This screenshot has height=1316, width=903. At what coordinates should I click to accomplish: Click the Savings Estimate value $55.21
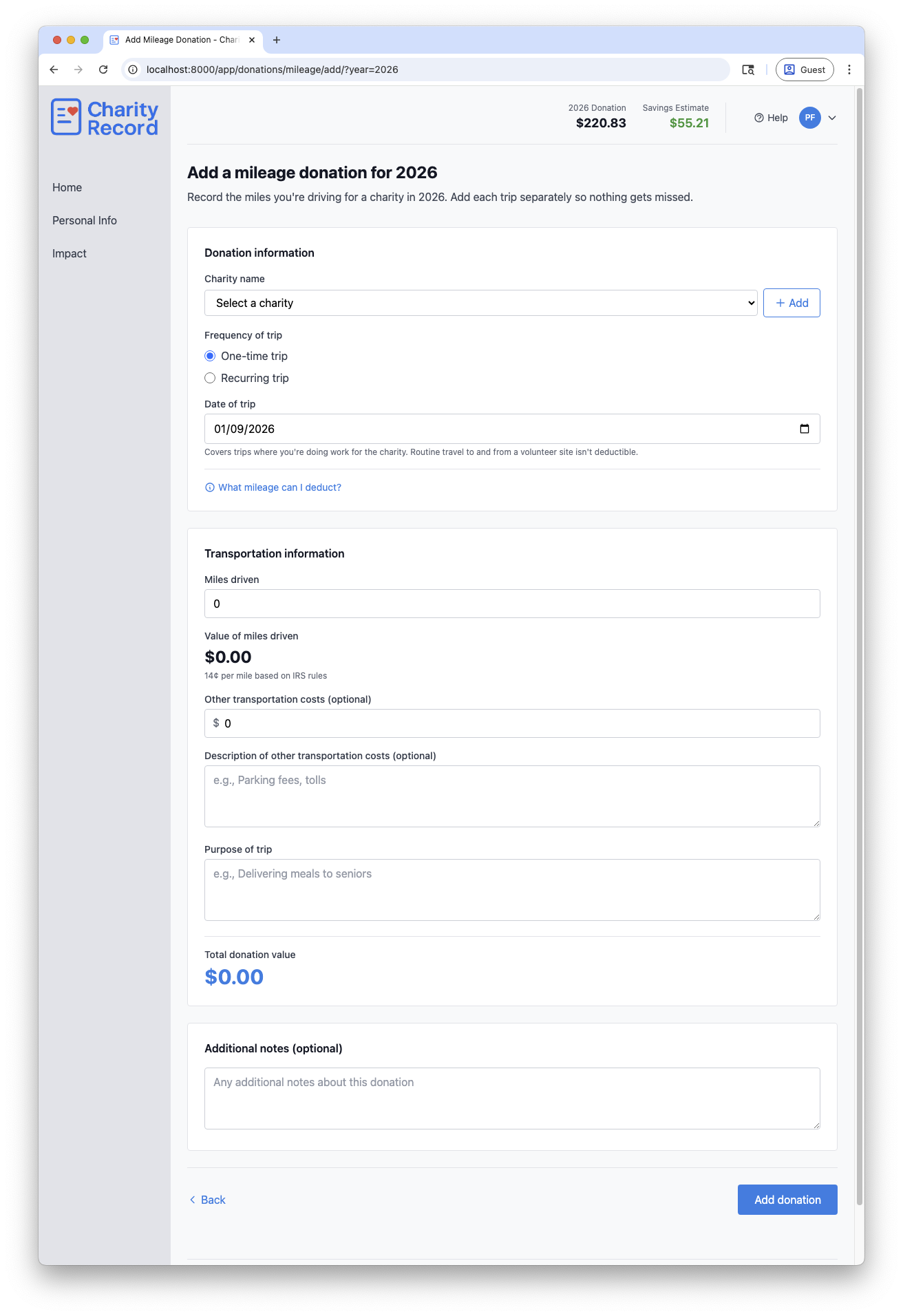point(689,123)
